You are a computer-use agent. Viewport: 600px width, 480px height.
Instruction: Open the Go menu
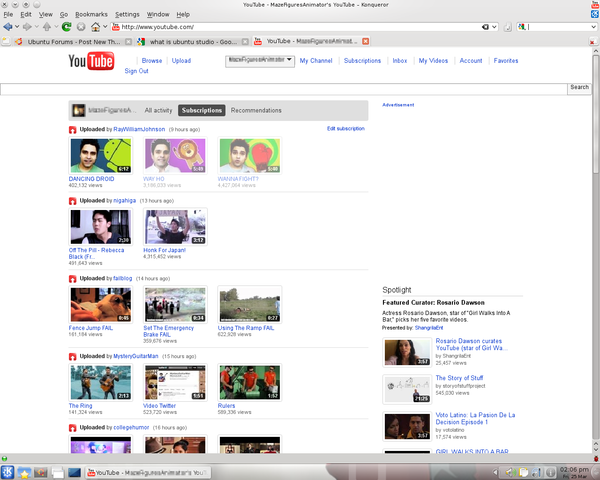click(64, 15)
